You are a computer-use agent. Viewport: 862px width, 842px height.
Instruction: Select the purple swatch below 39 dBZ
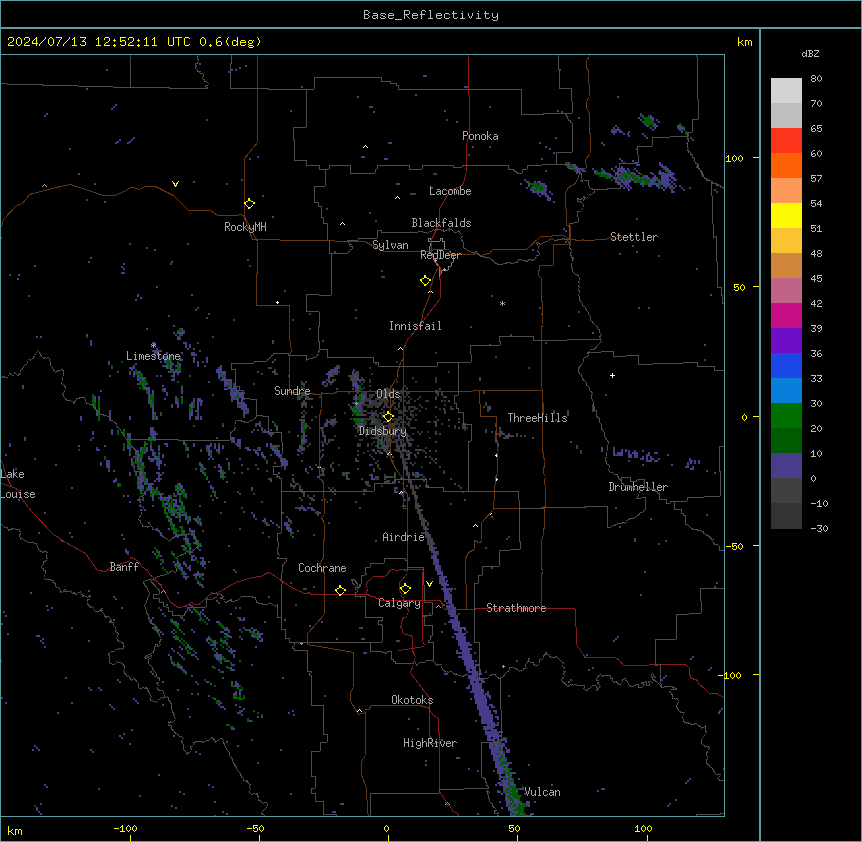pos(786,341)
